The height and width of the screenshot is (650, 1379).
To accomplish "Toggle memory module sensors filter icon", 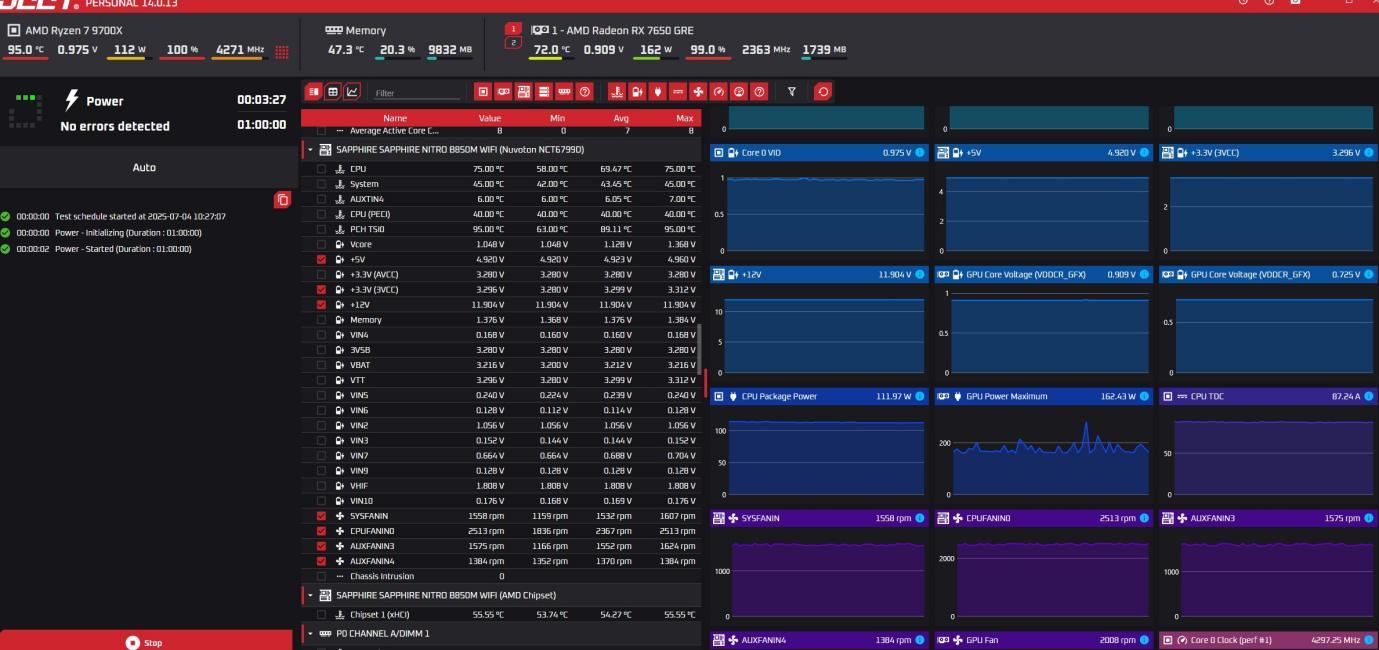I will (x=564, y=92).
